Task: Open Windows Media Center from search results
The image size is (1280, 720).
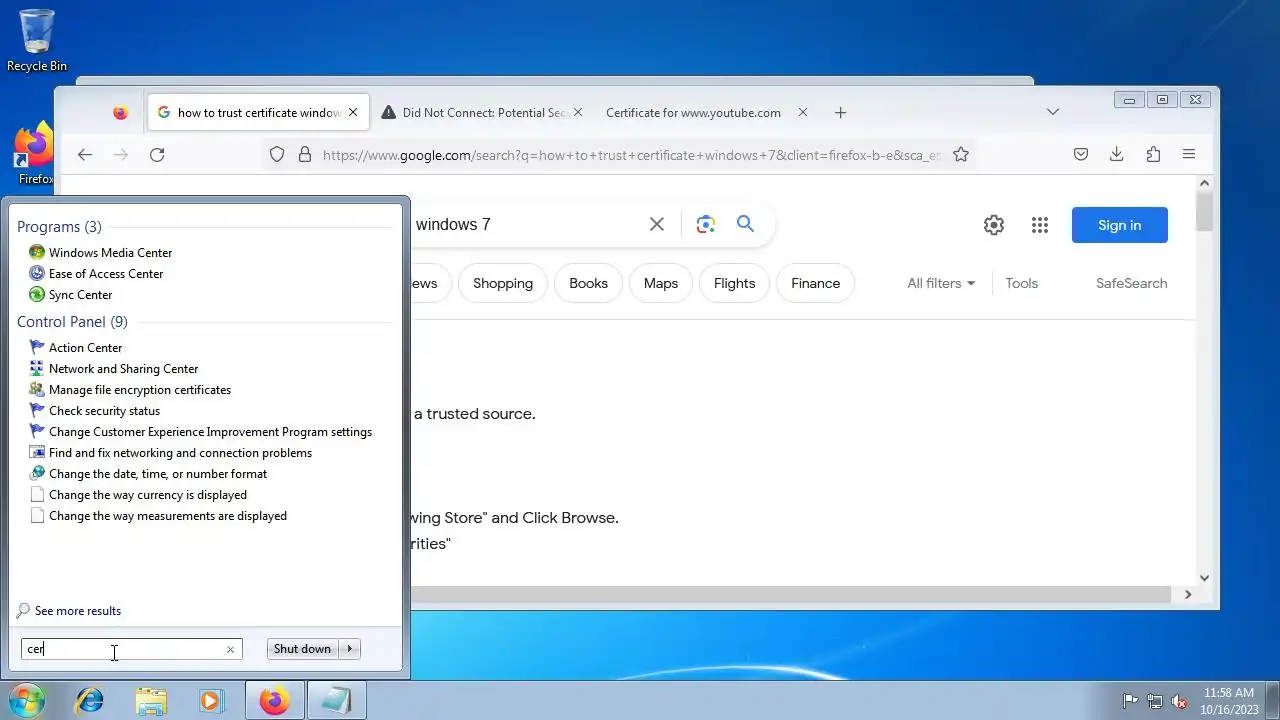Action: click(110, 253)
